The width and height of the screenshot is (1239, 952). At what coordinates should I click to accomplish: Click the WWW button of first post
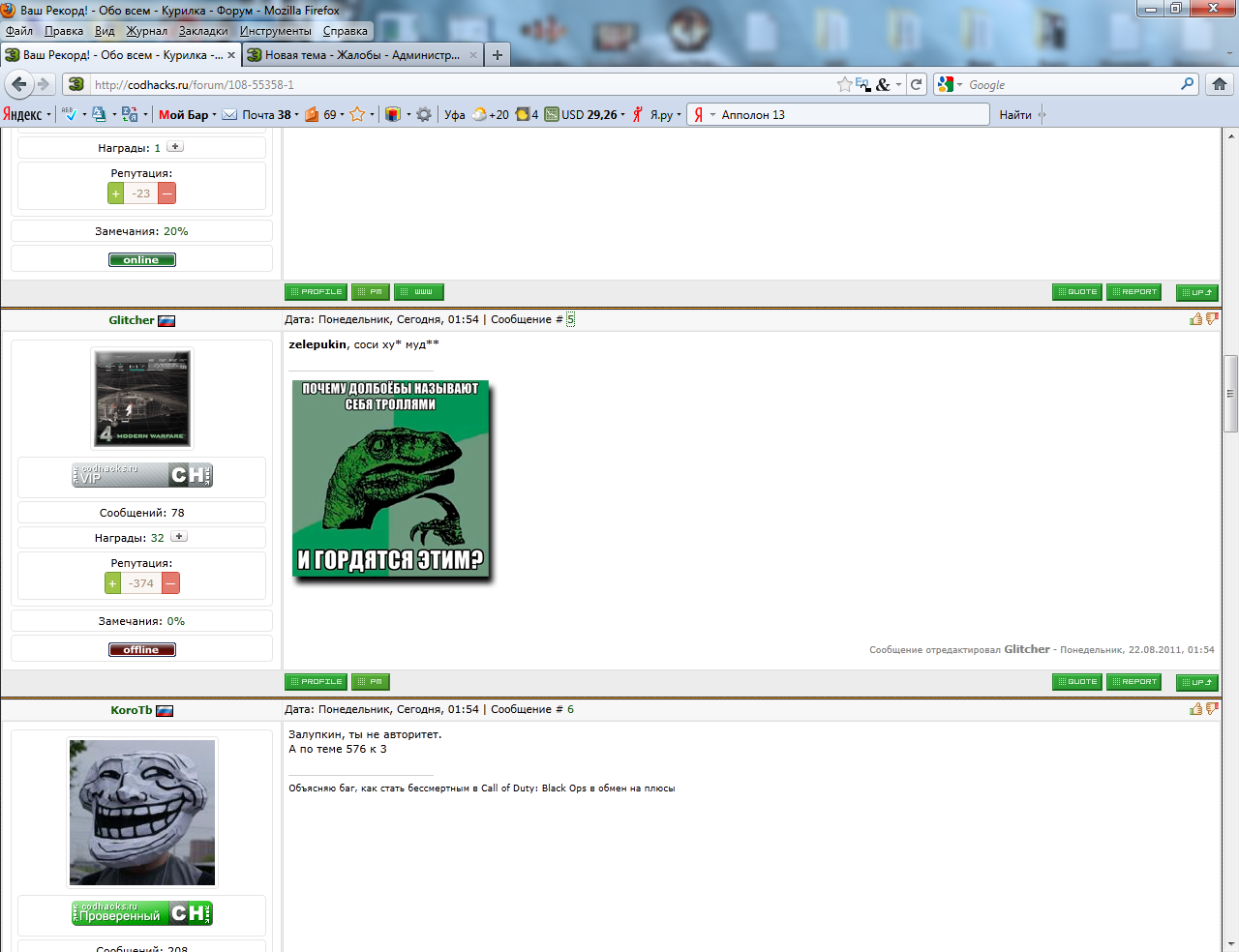419,292
